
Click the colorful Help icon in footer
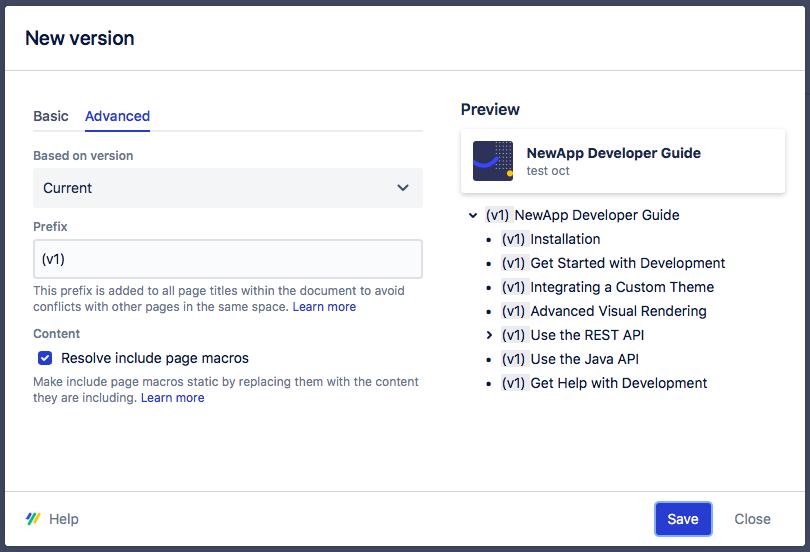click(x=33, y=519)
